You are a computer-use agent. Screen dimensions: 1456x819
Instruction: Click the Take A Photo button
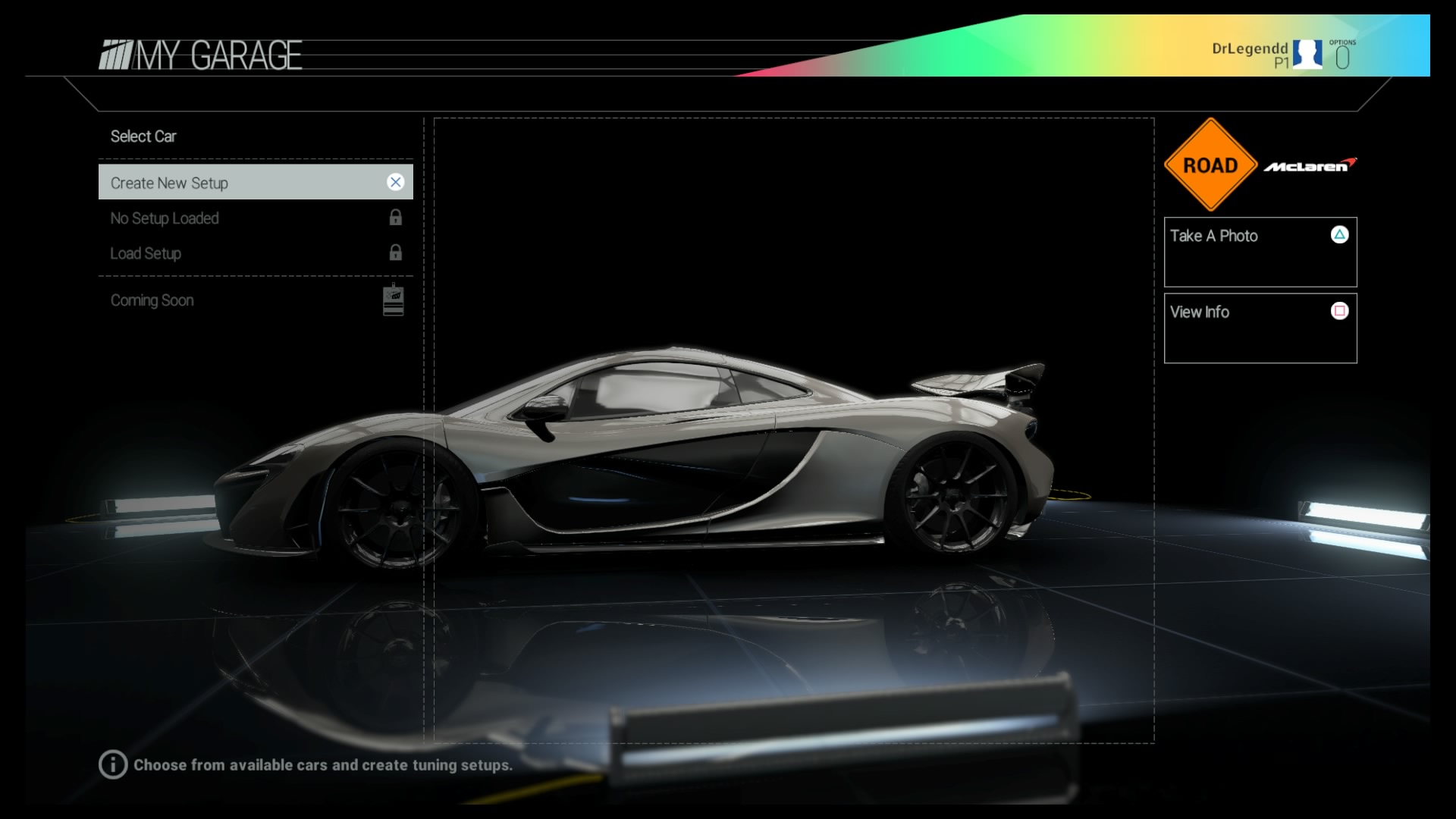pos(1260,253)
